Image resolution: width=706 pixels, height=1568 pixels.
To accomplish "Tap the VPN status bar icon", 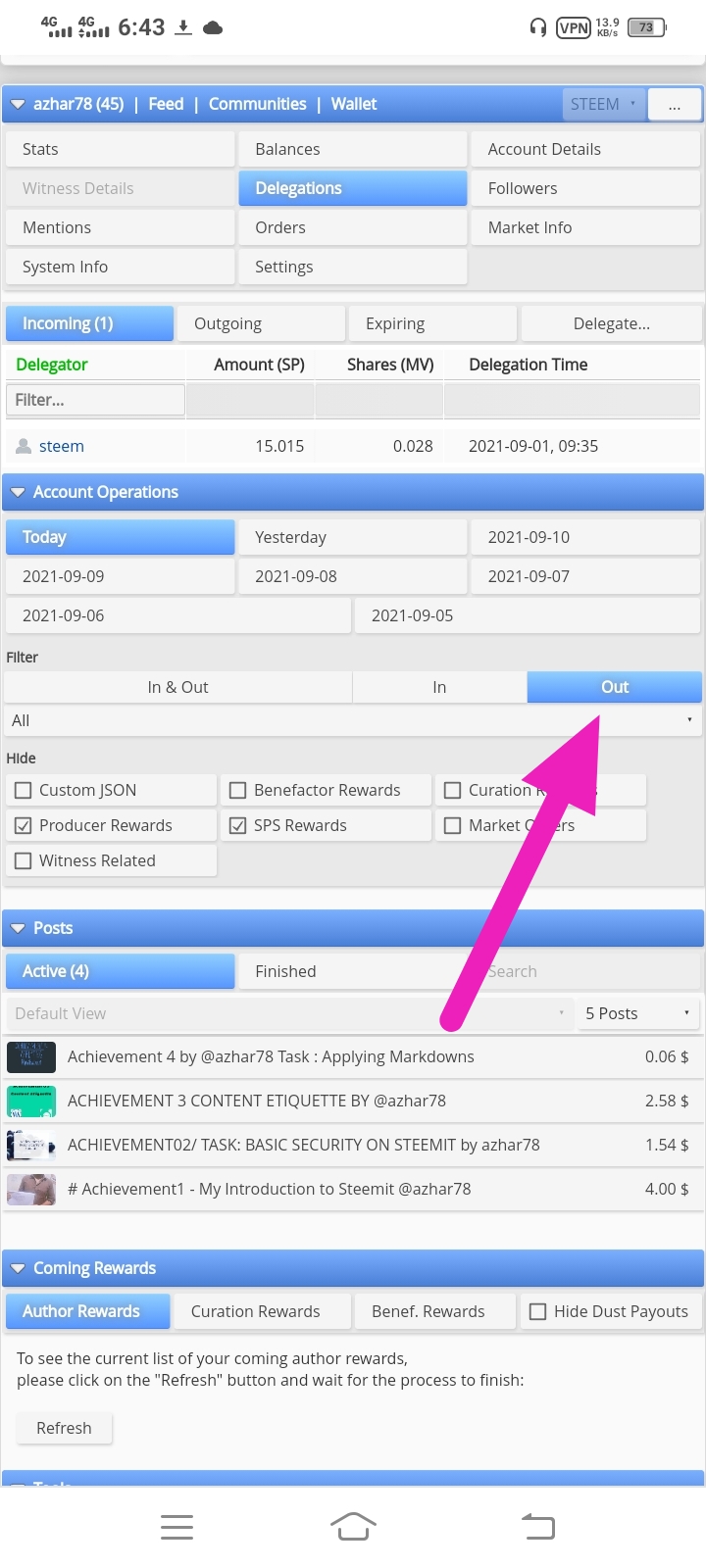I will pyautogui.click(x=573, y=27).
